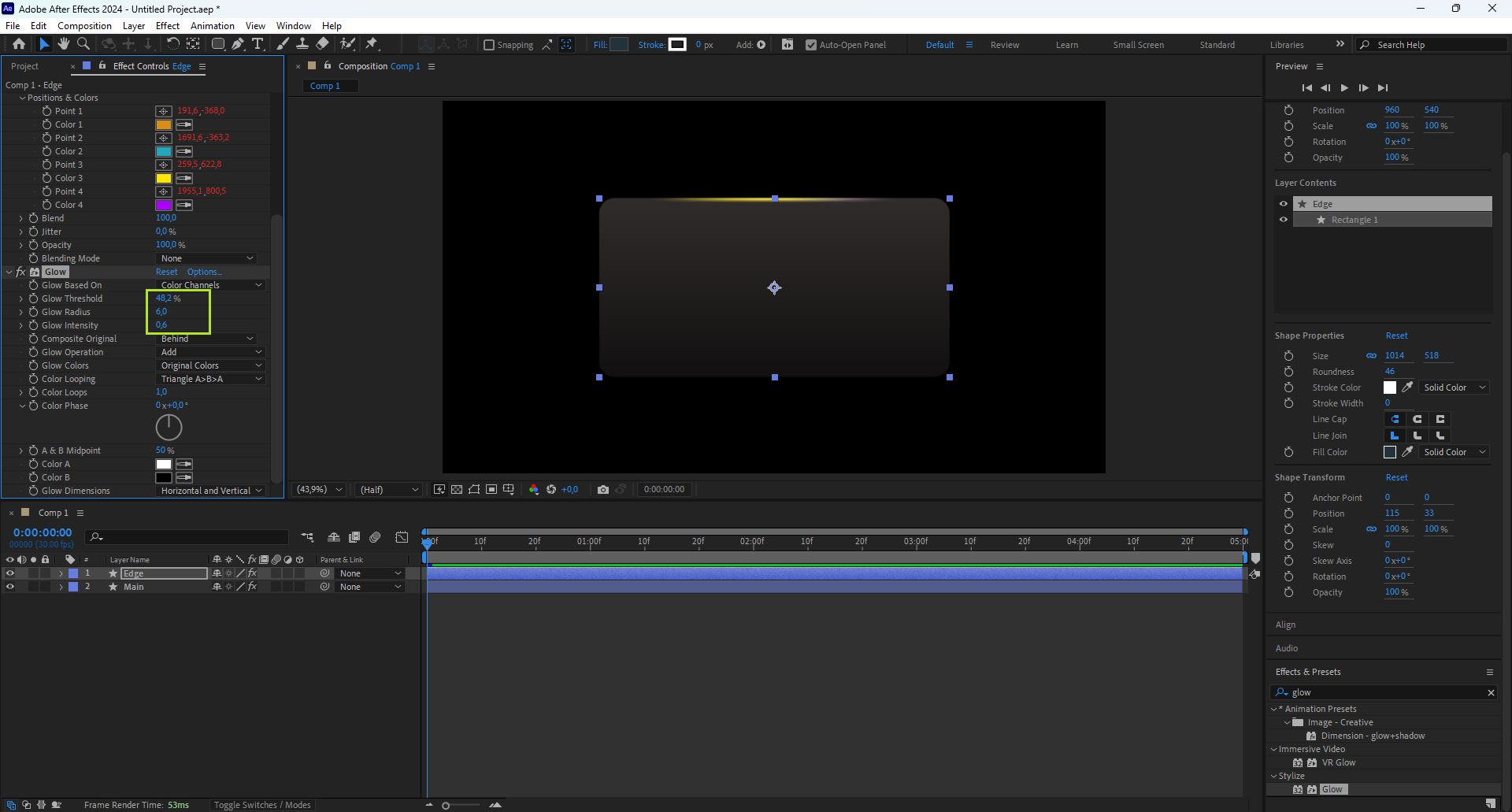Uncheck the Auto-Open Panel checkbox
This screenshot has height=812, width=1512.
pos(811,45)
